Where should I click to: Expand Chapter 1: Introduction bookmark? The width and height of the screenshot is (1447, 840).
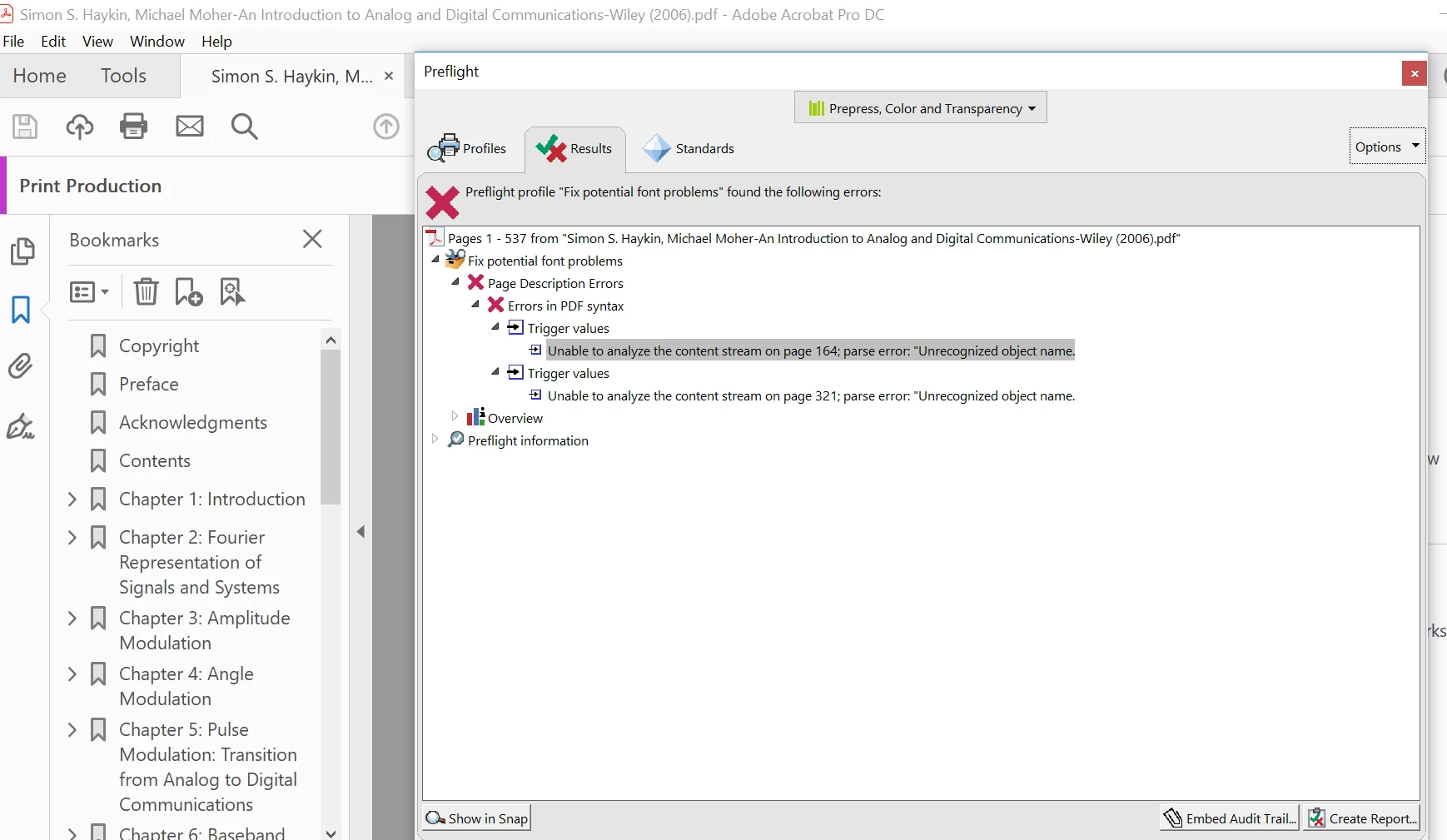point(72,499)
